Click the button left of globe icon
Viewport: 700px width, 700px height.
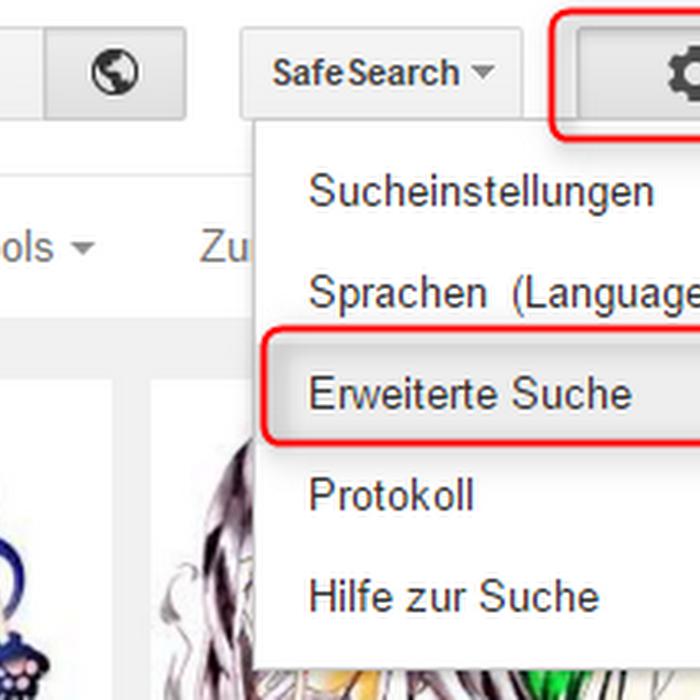click(x=21, y=73)
